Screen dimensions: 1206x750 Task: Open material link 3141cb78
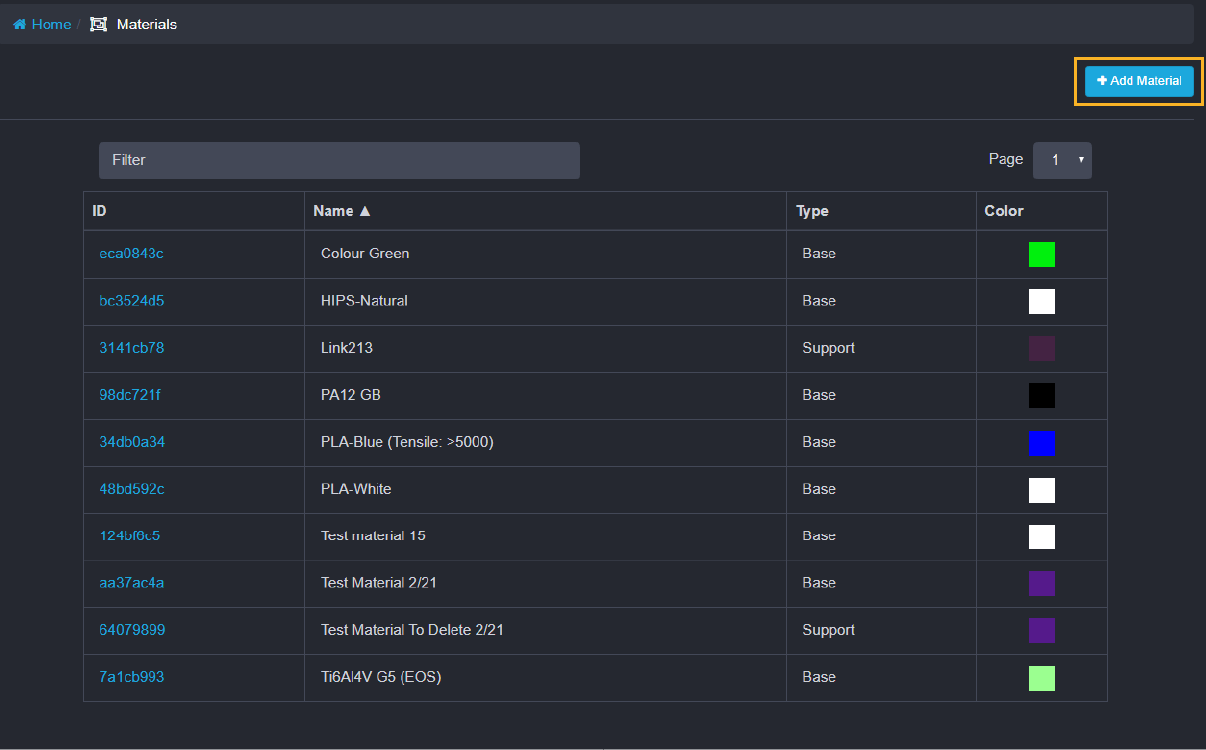[131, 348]
